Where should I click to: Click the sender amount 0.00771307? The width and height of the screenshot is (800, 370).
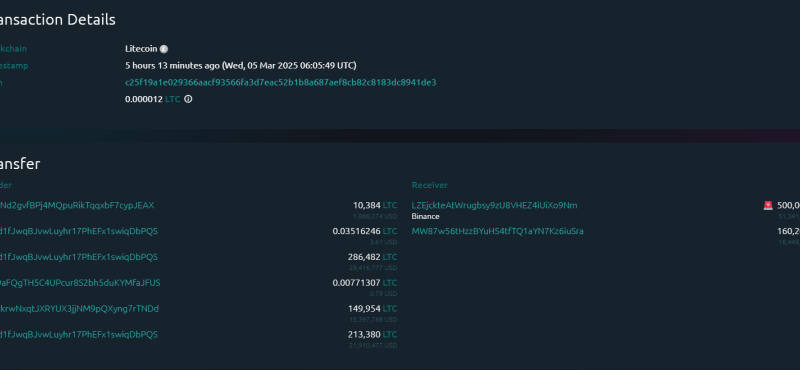pos(357,283)
